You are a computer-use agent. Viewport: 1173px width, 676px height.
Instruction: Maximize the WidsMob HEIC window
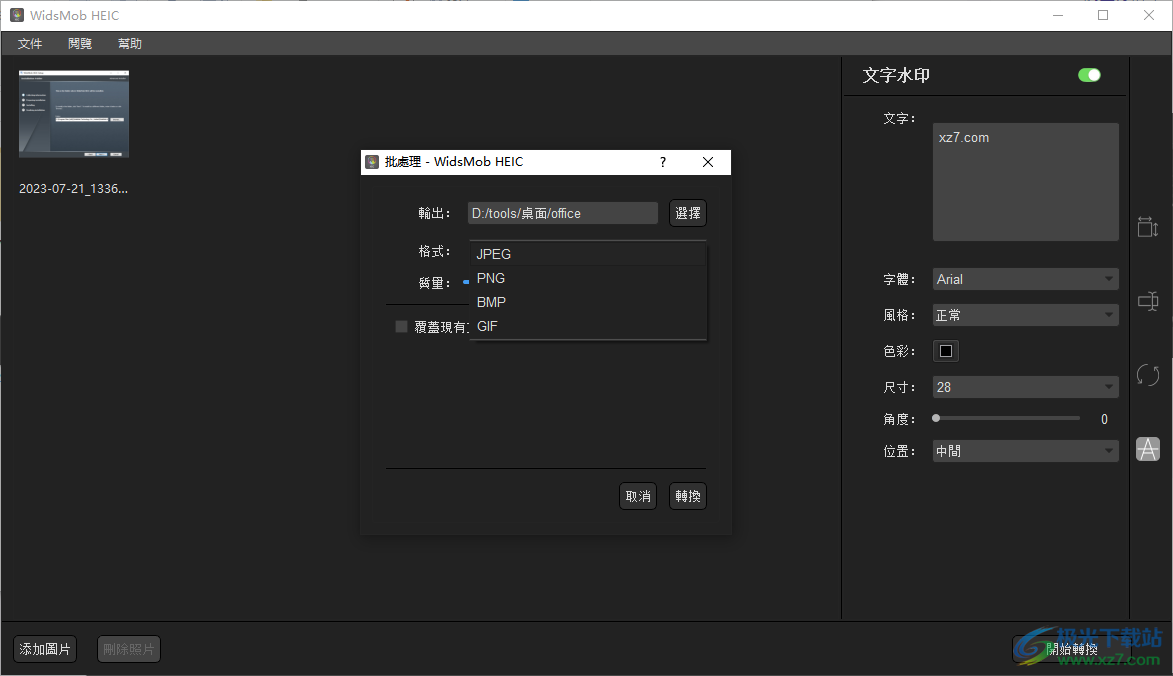tap(1103, 15)
